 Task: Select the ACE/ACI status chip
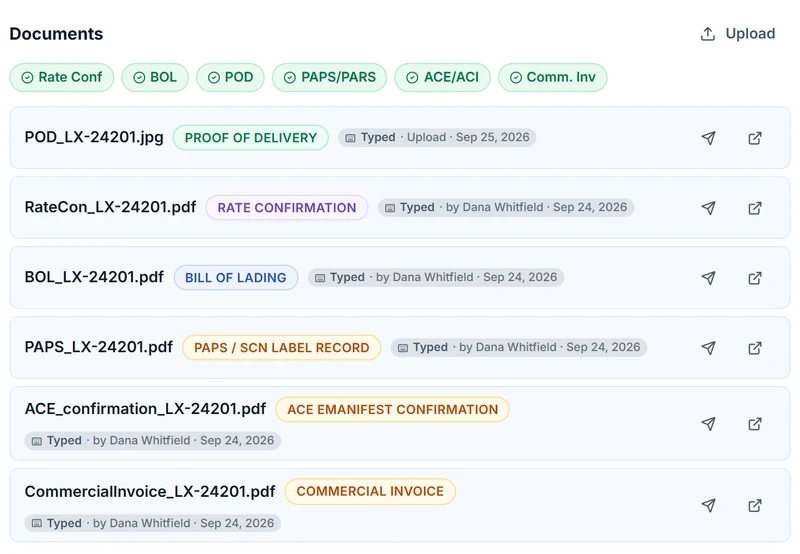click(x=442, y=78)
